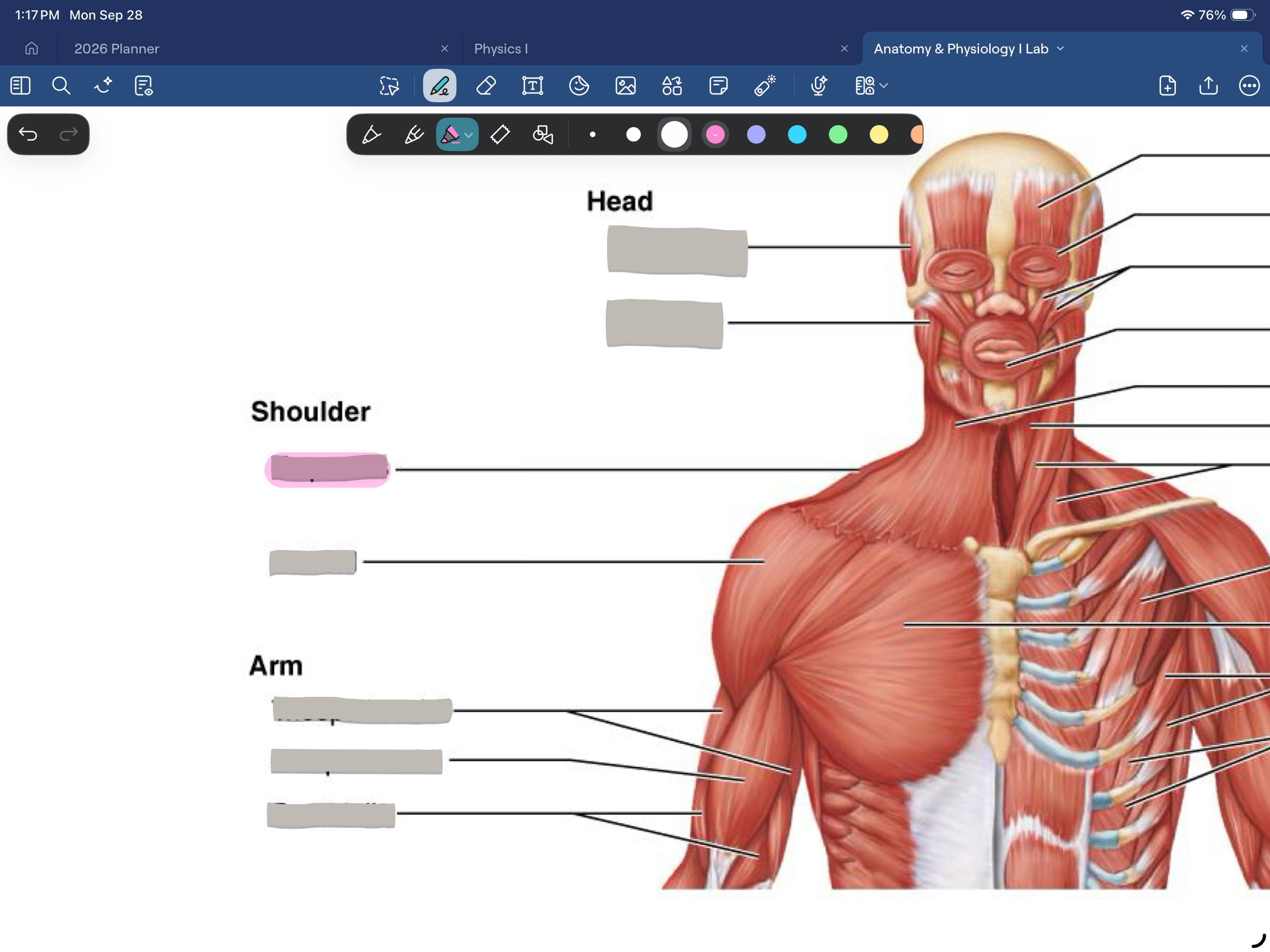Select the ruler straight-line tool
This screenshot has height=952, width=1270.
tap(500, 134)
